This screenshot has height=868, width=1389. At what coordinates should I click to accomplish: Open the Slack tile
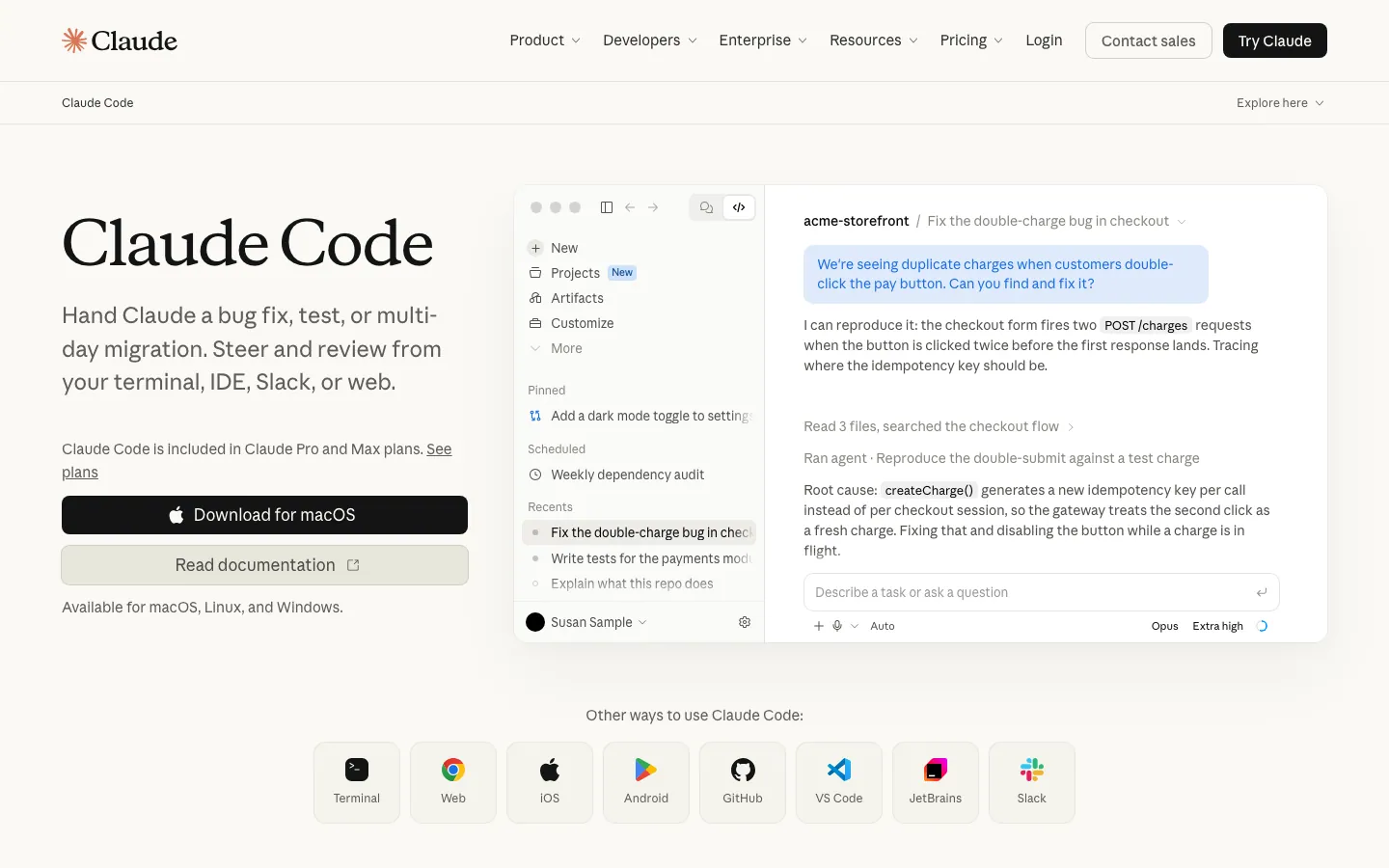click(1032, 782)
